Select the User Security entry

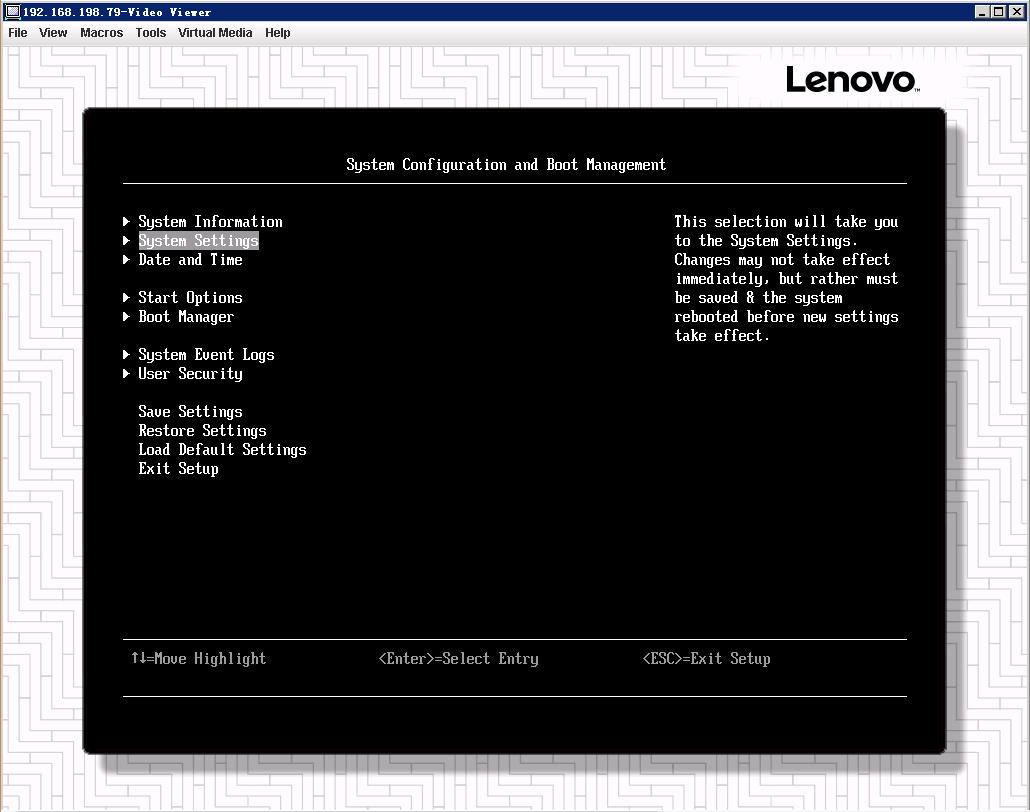[190, 373]
